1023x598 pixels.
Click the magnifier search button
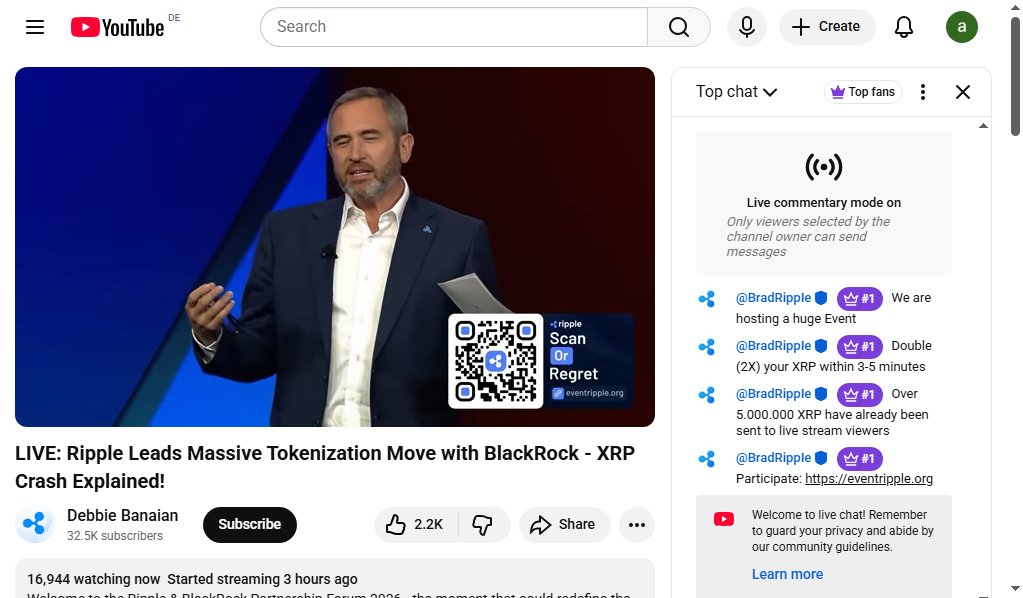679,27
